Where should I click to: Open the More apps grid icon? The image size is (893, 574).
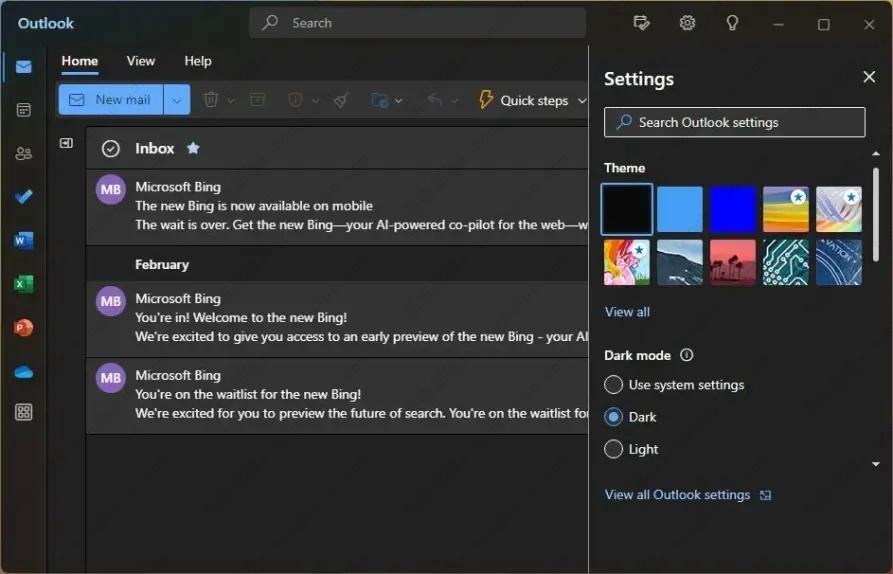[x=23, y=412]
